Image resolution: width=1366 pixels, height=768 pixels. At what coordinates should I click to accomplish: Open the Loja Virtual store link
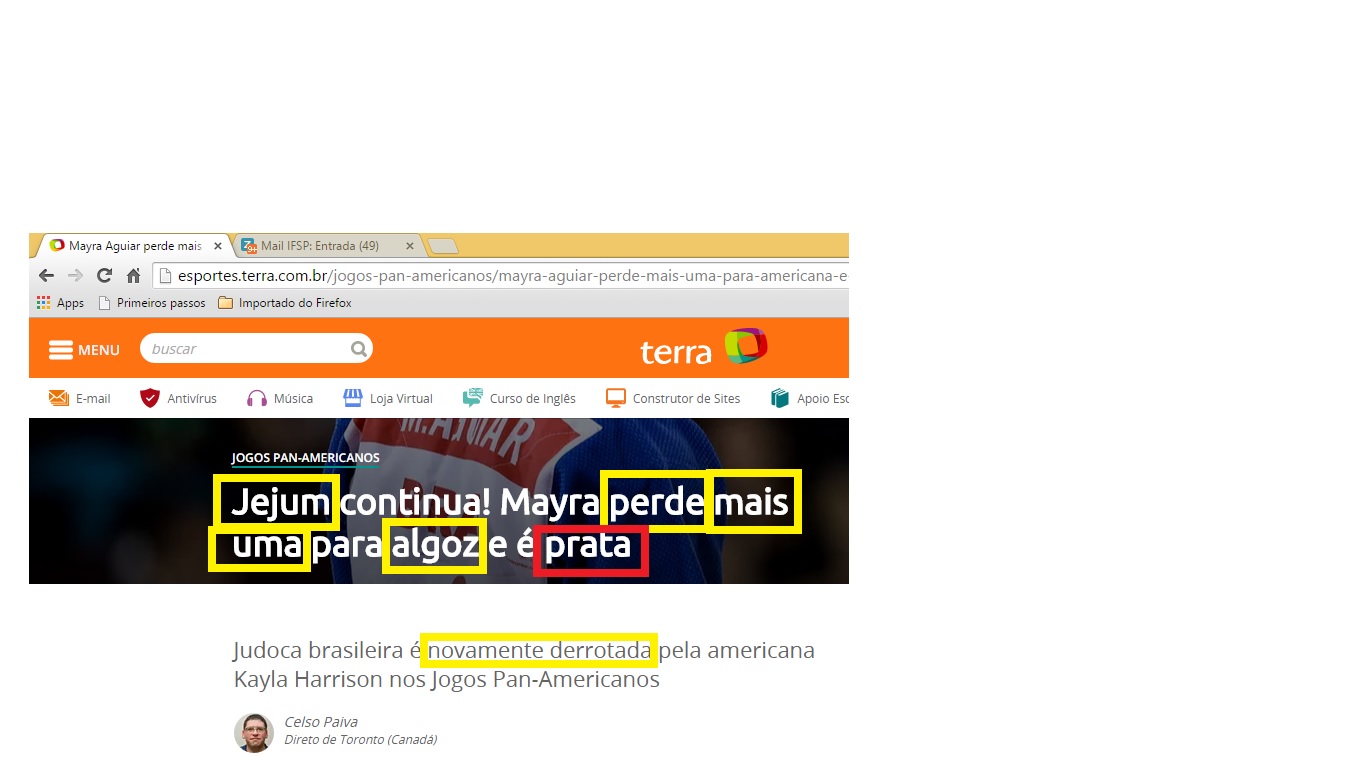point(387,398)
